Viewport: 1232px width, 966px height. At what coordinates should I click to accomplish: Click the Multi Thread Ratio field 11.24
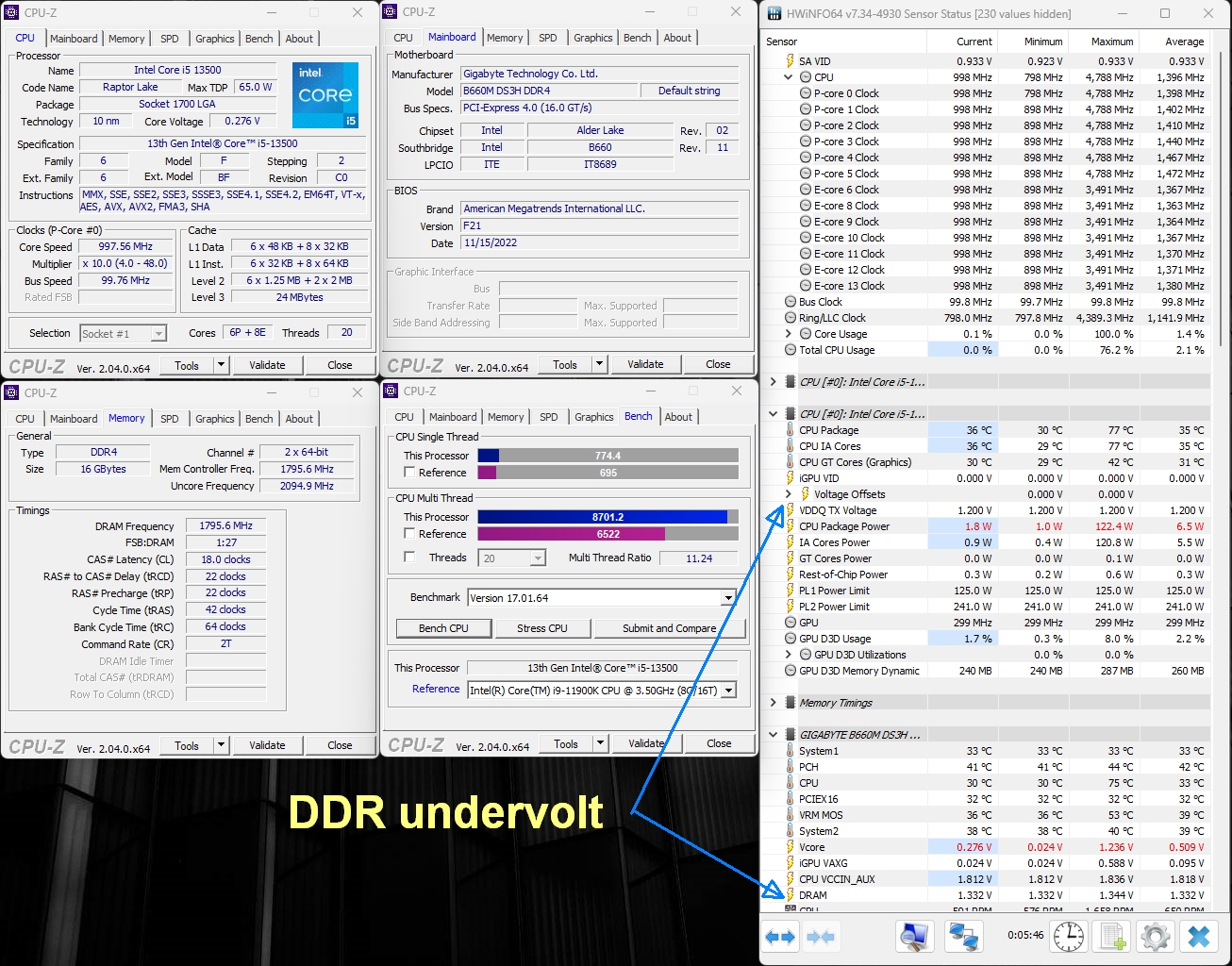pos(699,558)
